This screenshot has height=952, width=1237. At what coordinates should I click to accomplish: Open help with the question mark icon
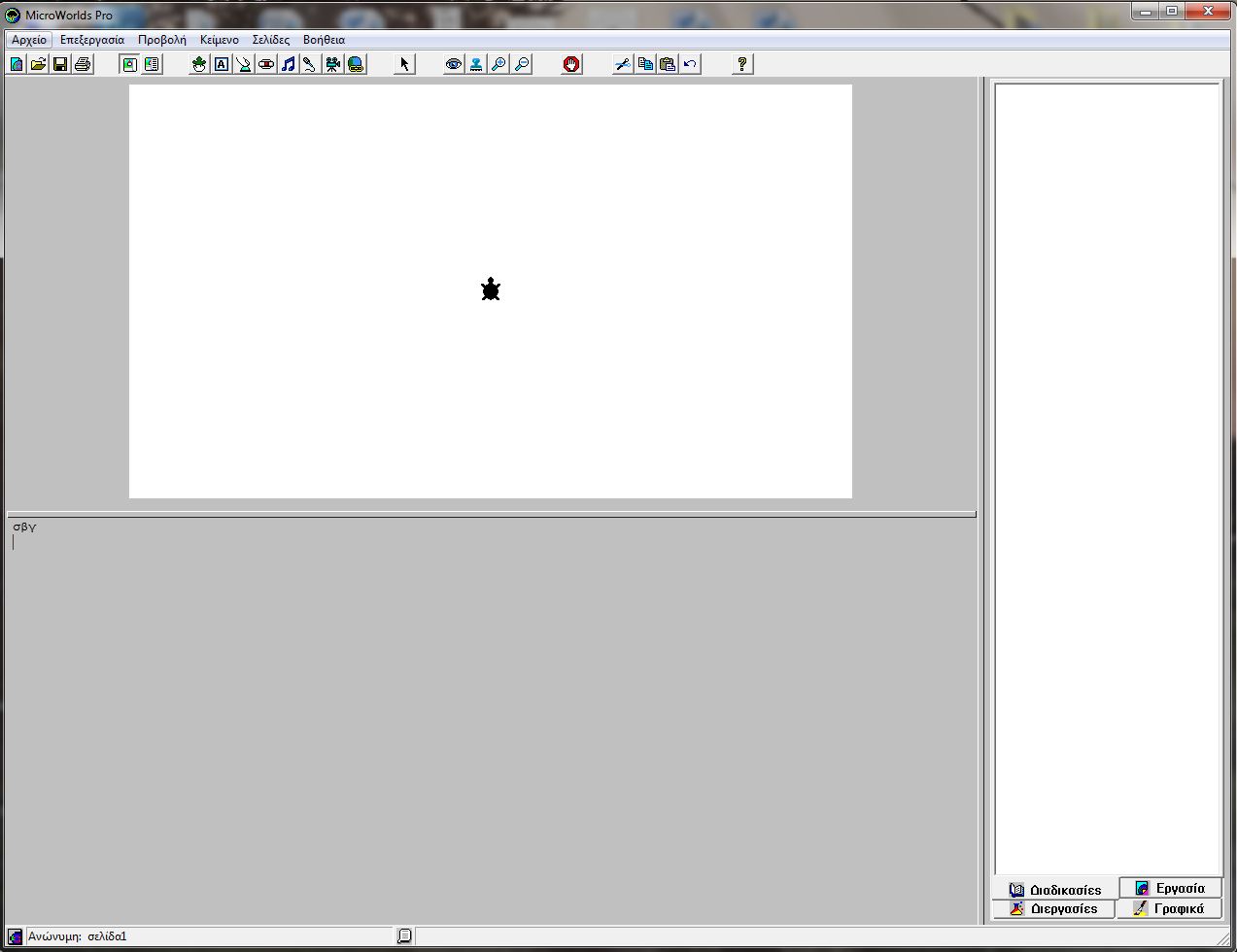pos(742,64)
